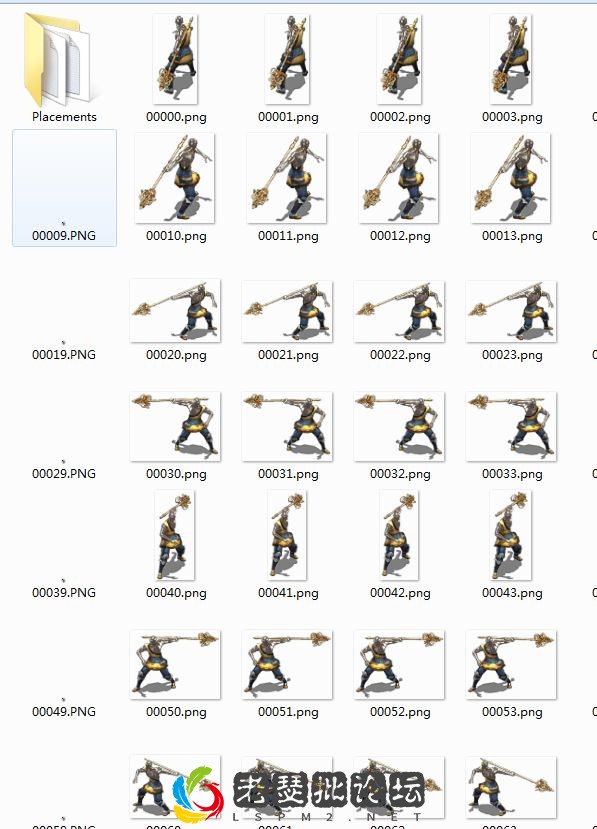Select the 00020.png sprite thumbnail
597x829 pixels.
pos(175,311)
